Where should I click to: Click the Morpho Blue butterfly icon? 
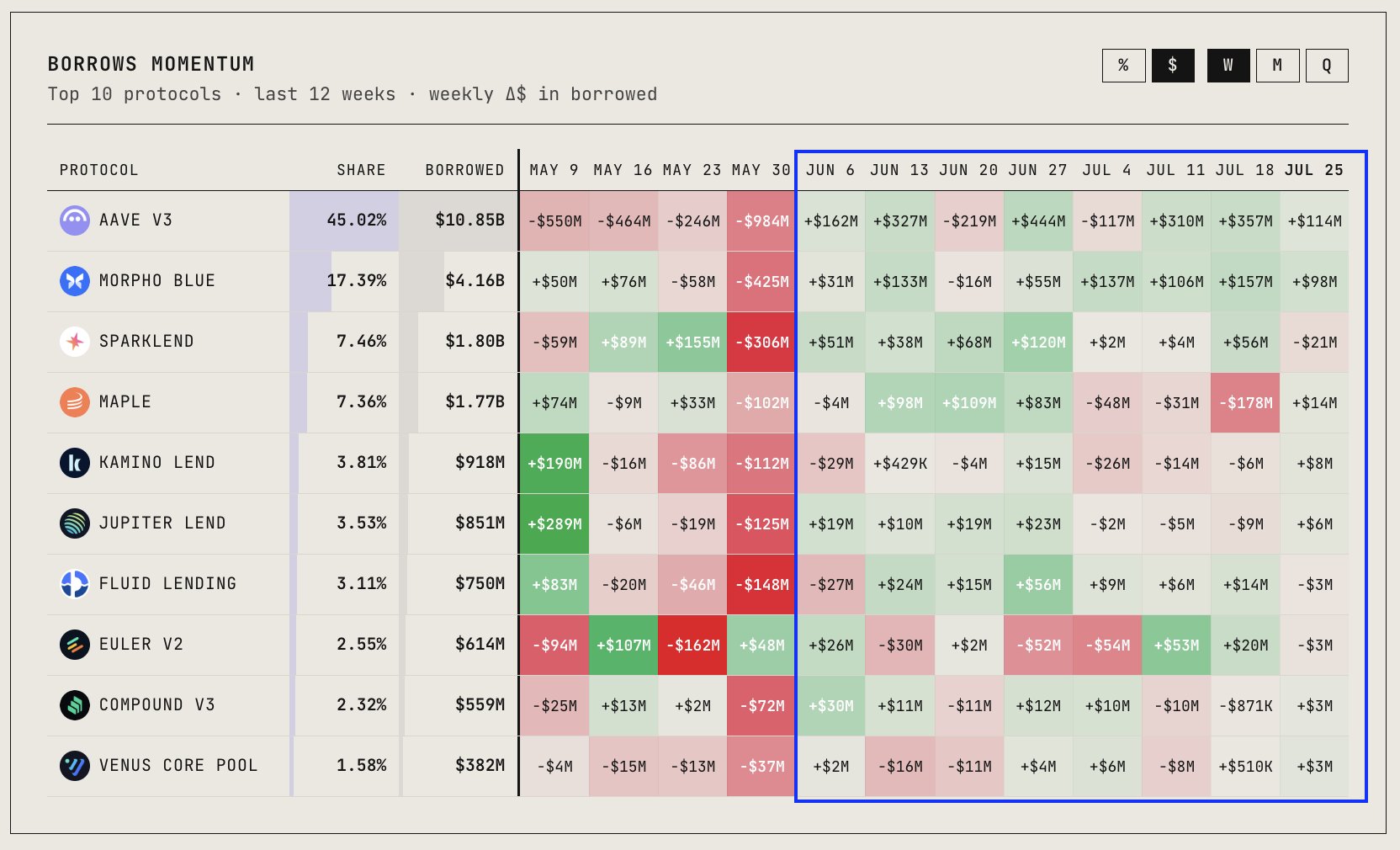pyautogui.click(x=75, y=281)
